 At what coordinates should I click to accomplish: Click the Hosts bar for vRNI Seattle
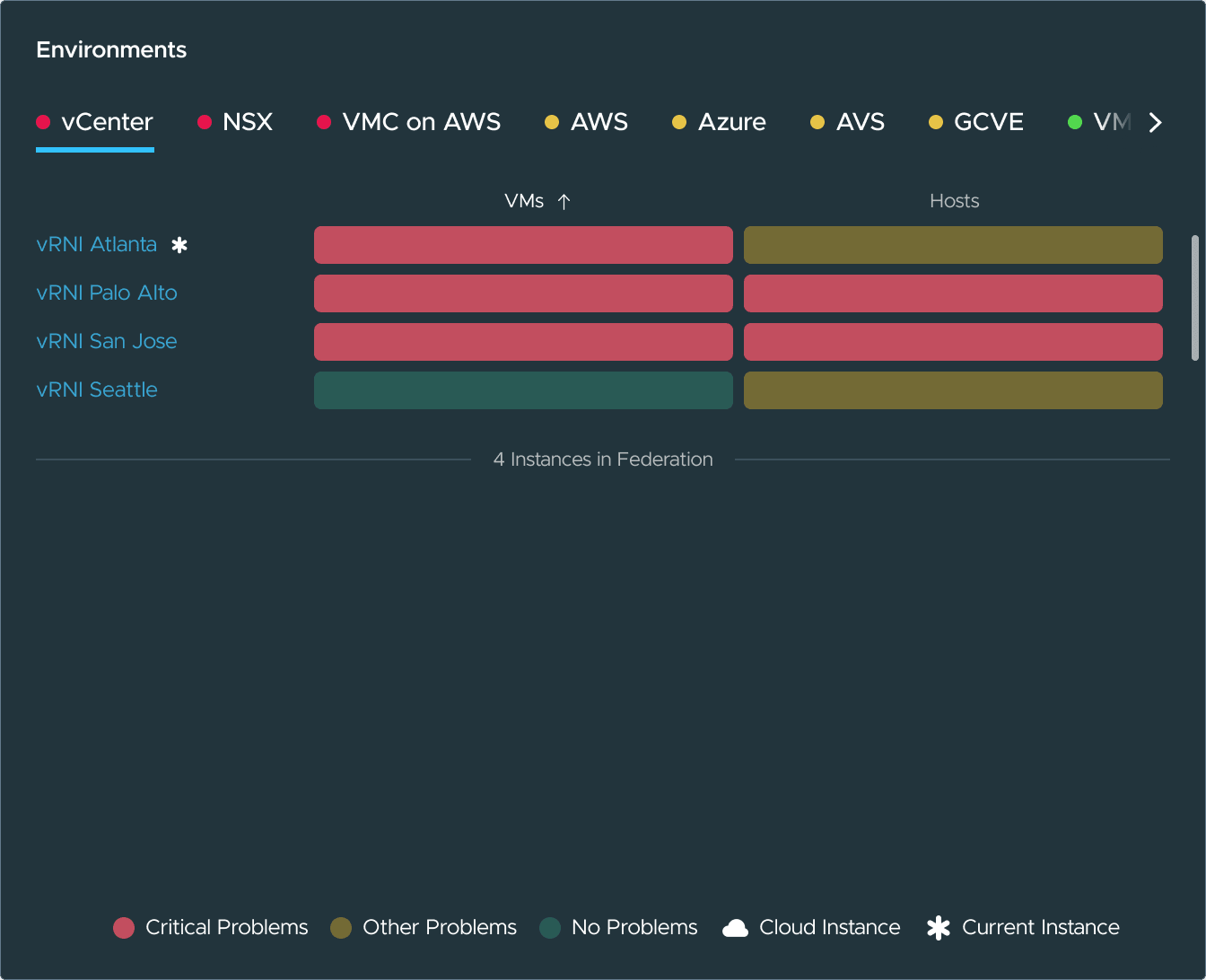953,390
